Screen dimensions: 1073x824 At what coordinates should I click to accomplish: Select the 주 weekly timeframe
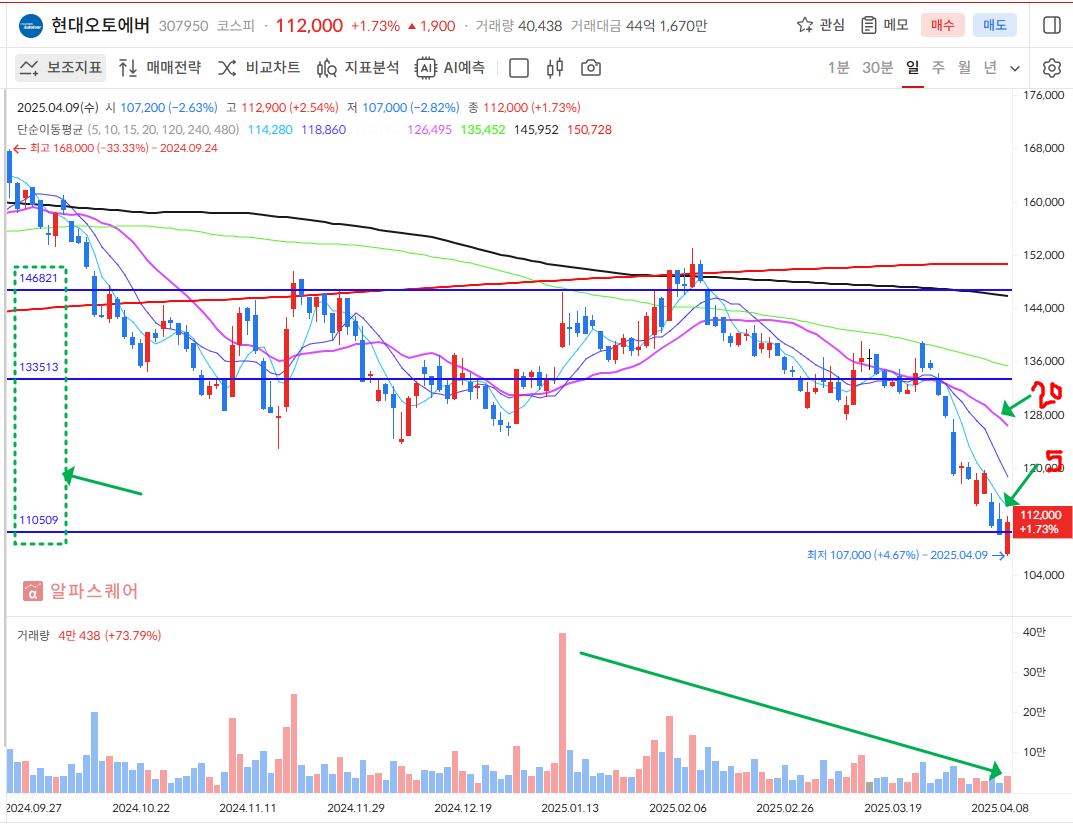pyautogui.click(x=938, y=68)
